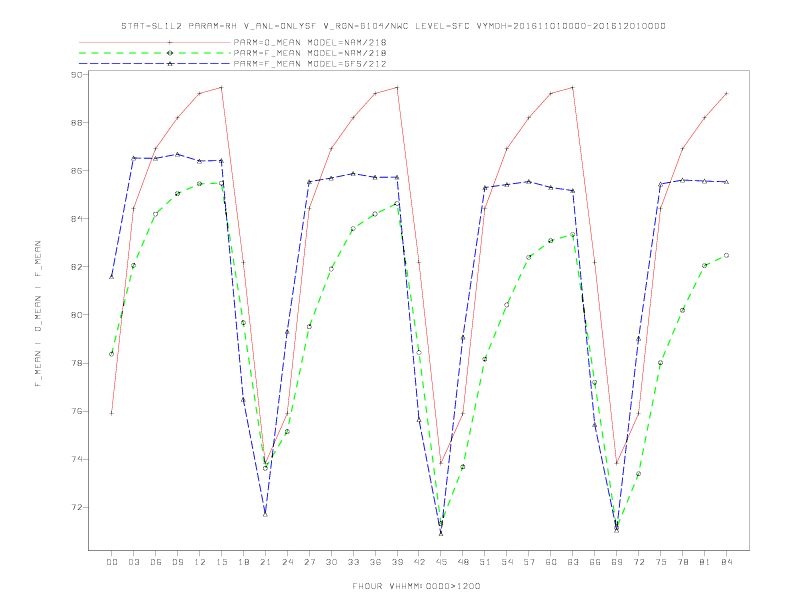
Task: Click y-axis tick label 74
Action: tap(77, 459)
